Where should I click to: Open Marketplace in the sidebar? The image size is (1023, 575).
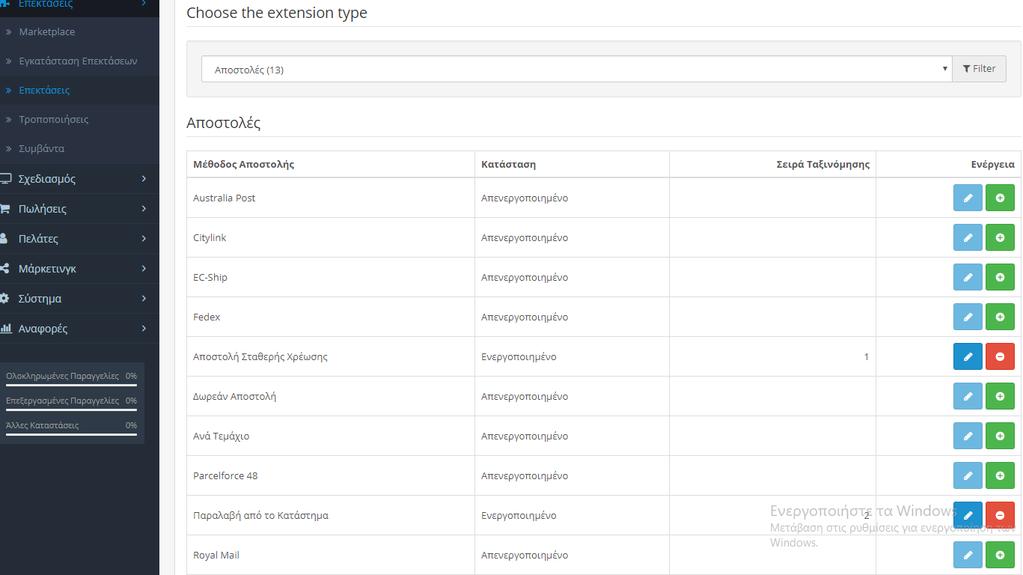tap(46, 31)
